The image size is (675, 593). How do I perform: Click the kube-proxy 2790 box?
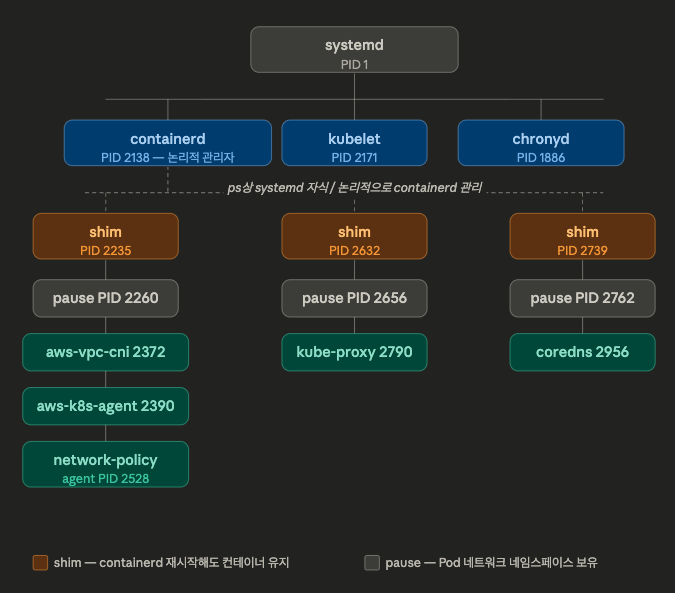pos(354,352)
